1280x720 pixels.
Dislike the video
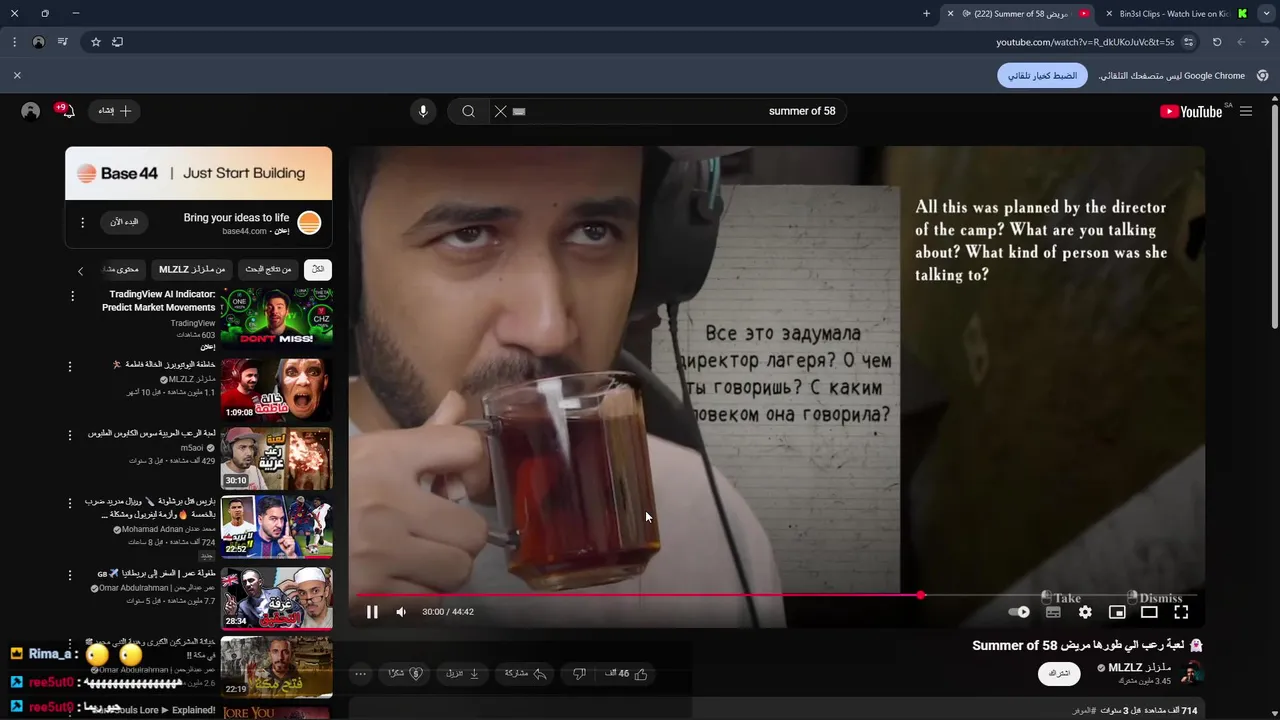579,674
